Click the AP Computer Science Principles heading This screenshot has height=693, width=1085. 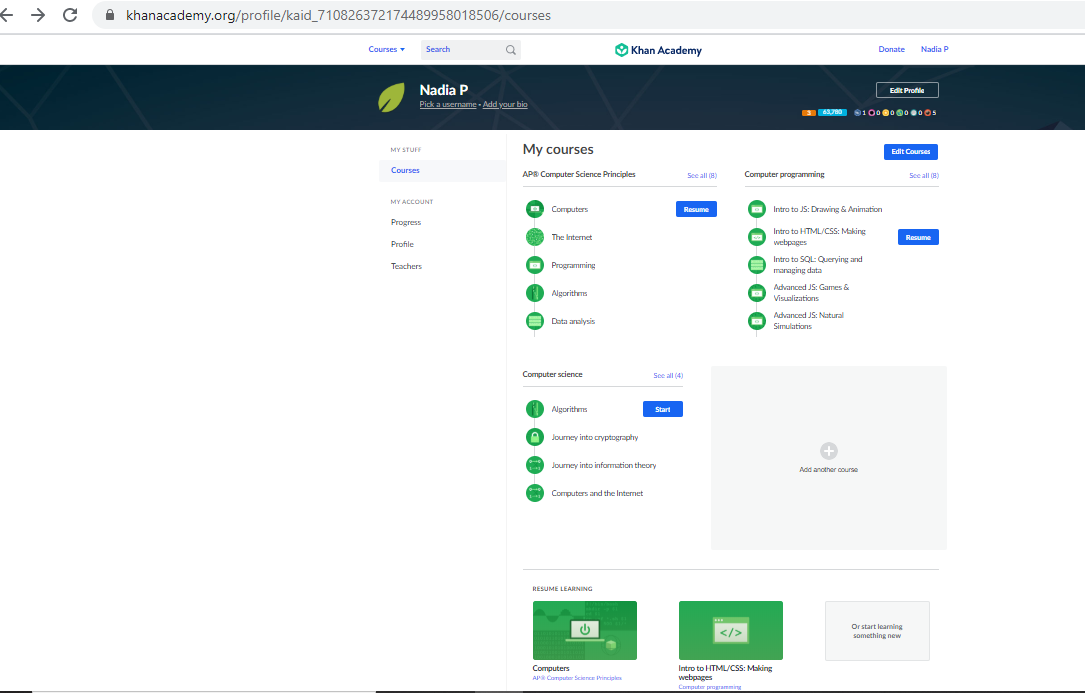coord(578,174)
